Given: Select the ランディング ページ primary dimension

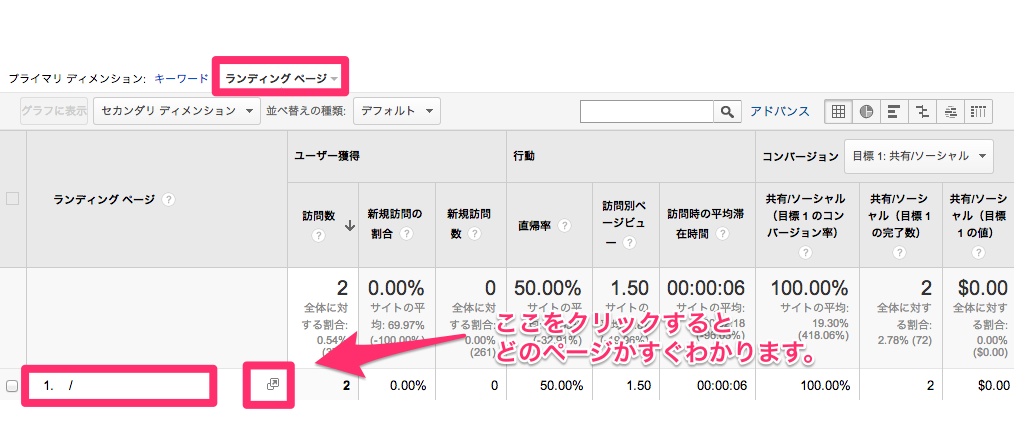Looking at the screenshot, I should 281,77.
